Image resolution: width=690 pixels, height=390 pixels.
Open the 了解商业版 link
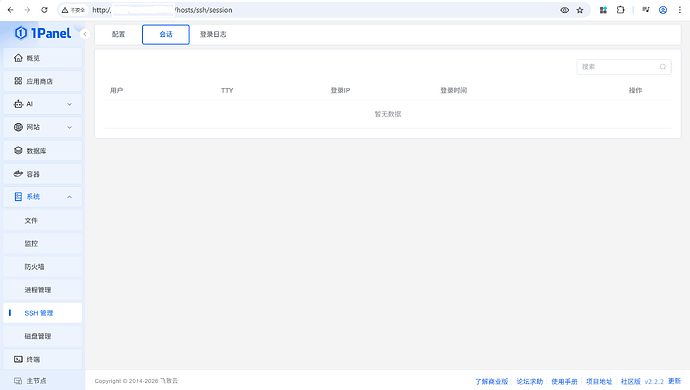click(x=492, y=381)
